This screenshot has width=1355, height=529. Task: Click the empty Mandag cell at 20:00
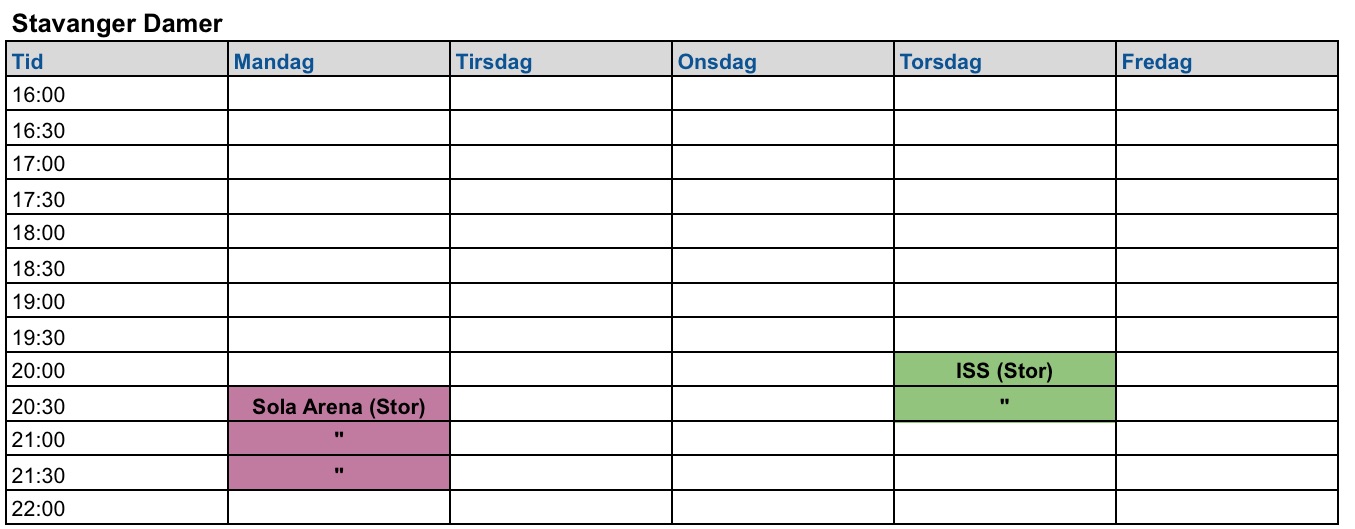(x=339, y=371)
